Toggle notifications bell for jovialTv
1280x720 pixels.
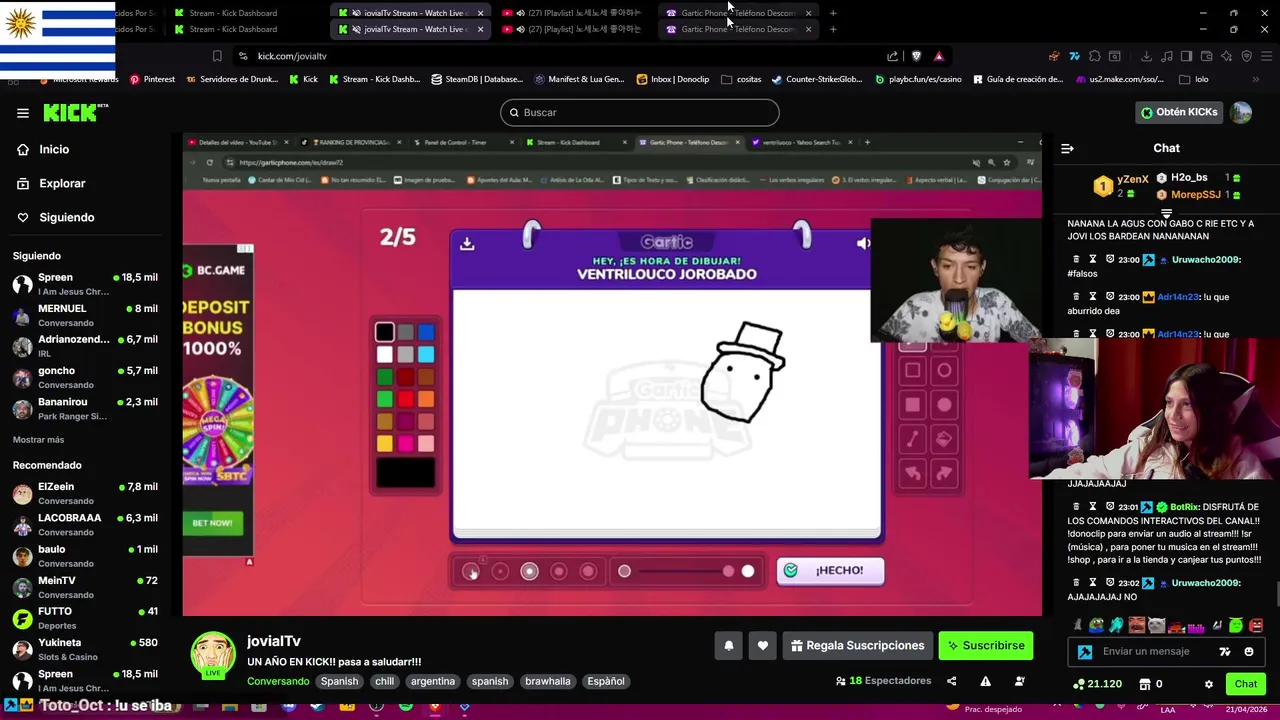[728, 646]
